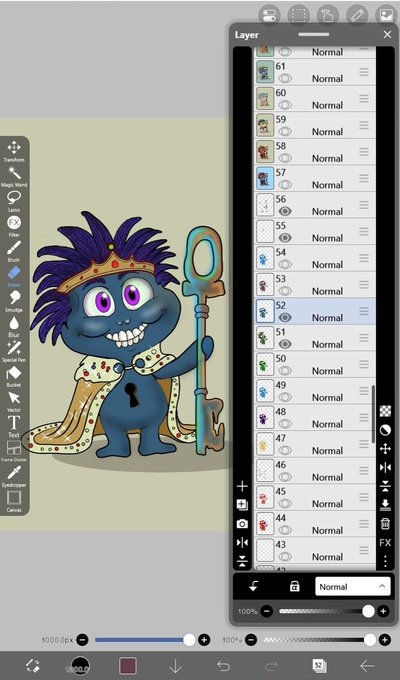The height and width of the screenshot is (680, 400).
Task: Select the Blur tool
Action: pos(14,326)
